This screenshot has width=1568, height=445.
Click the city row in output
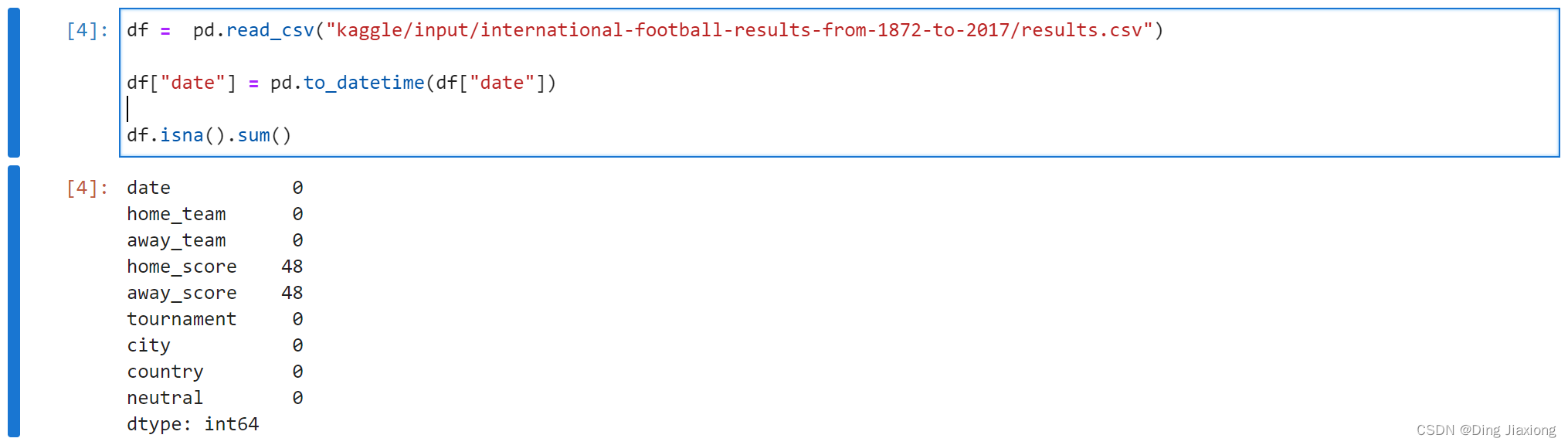[215, 345]
